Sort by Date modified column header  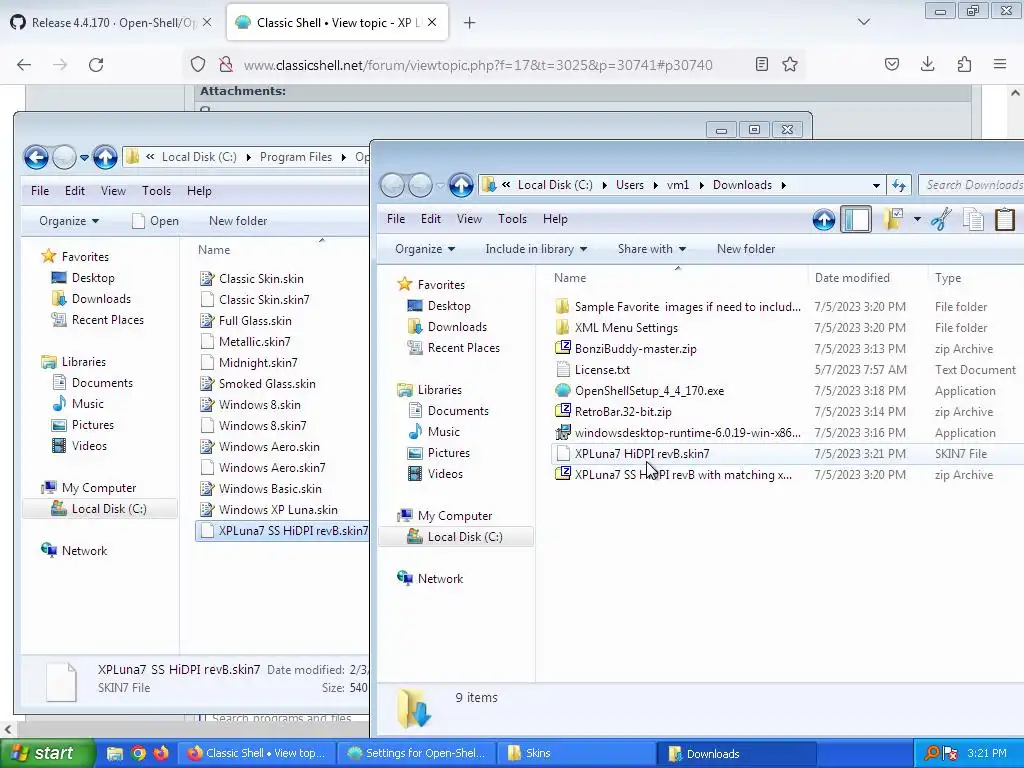click(x=852, y=278)
